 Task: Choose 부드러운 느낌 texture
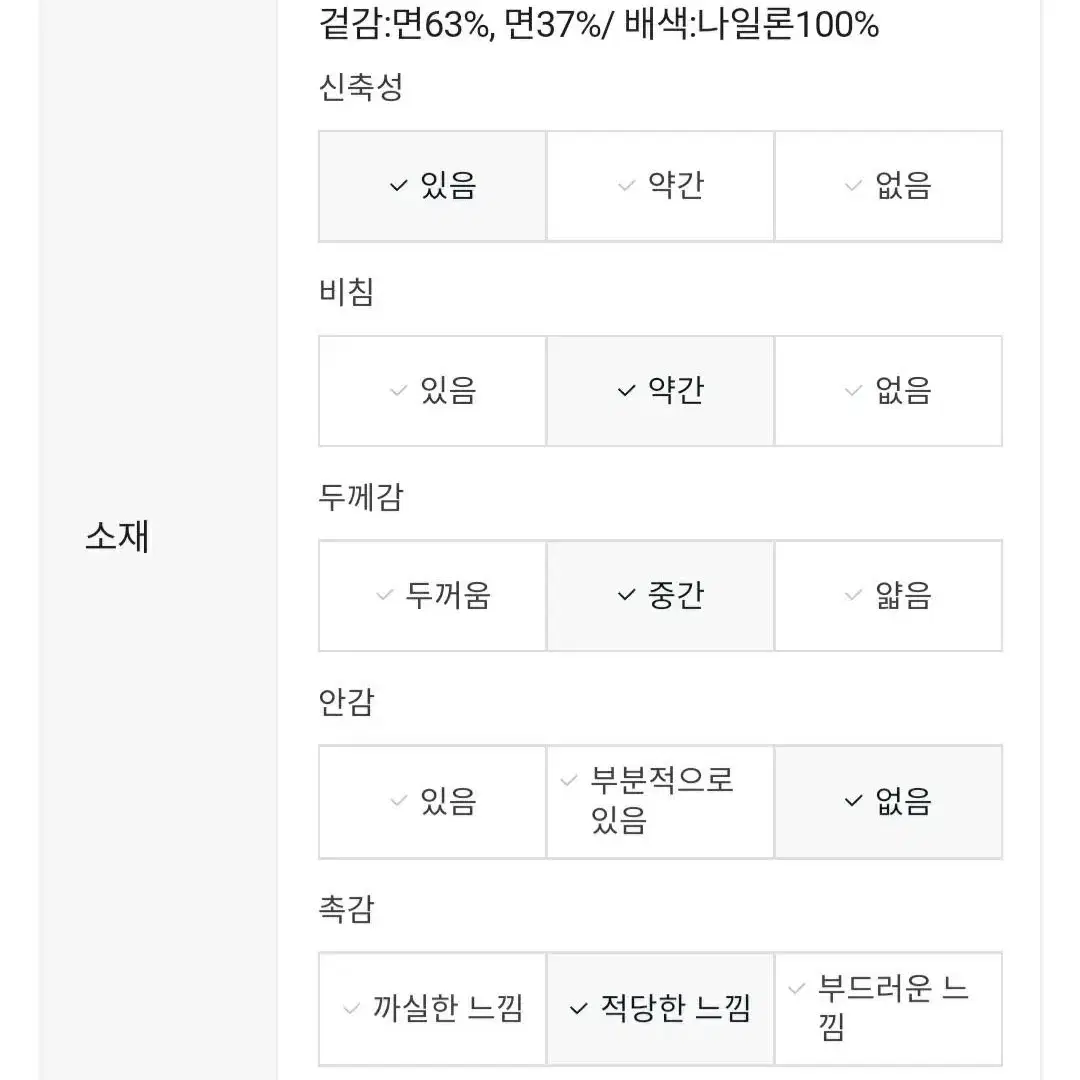click(x=889, y=1009)
